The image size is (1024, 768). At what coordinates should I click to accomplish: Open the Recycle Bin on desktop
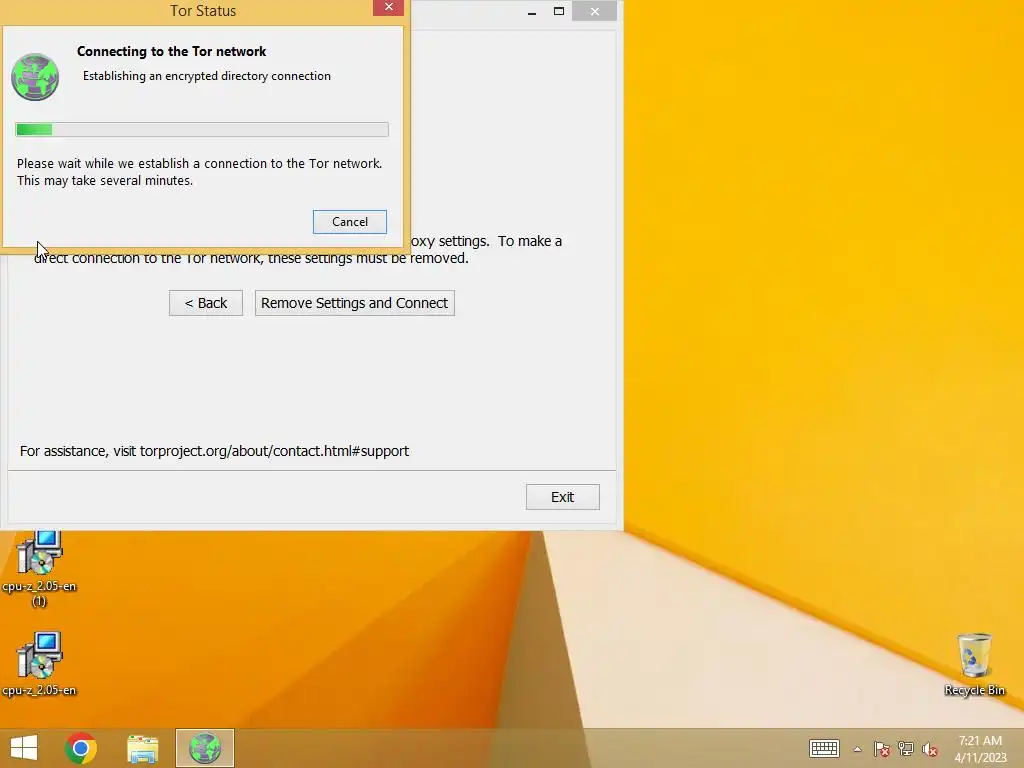point(974,664)
